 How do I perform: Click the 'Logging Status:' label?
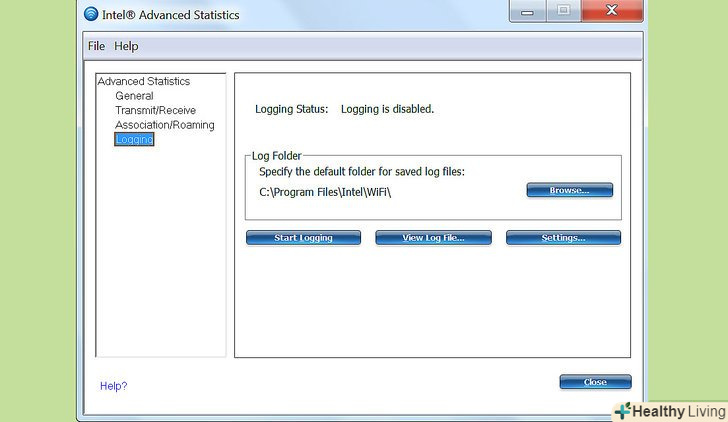292,109
